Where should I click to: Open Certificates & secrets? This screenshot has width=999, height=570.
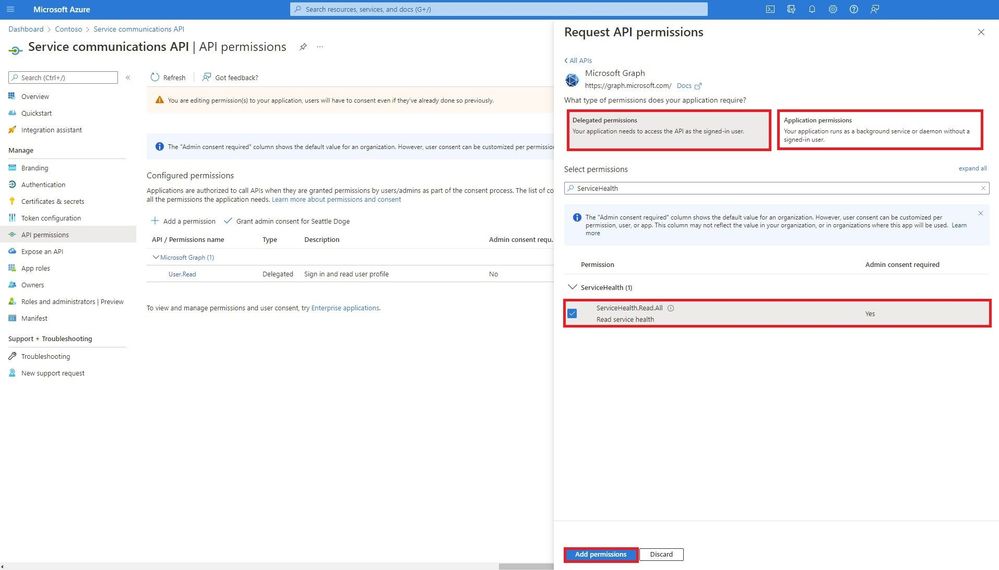click(52, 201)
